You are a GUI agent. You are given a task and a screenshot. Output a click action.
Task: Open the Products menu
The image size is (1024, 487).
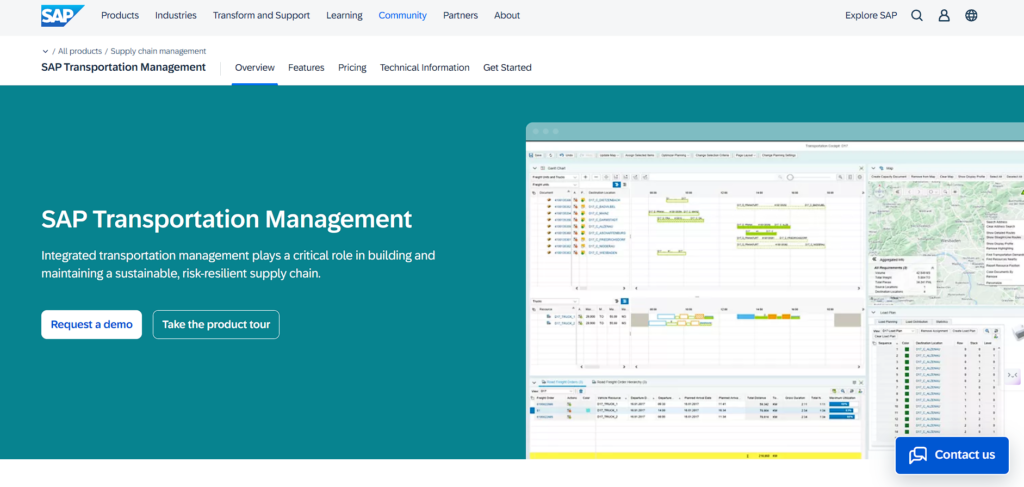pos(120,16)
